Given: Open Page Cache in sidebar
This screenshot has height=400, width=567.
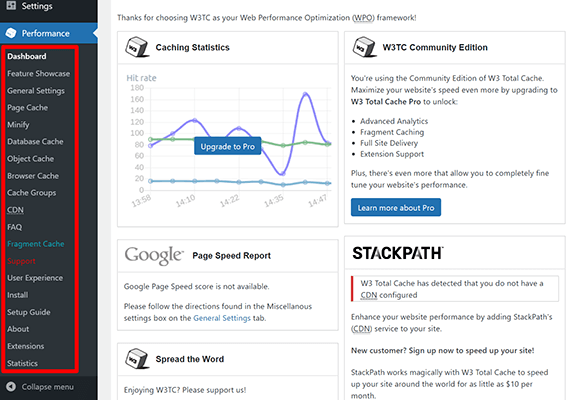Looking at the screenshot, I should point(27,107).
